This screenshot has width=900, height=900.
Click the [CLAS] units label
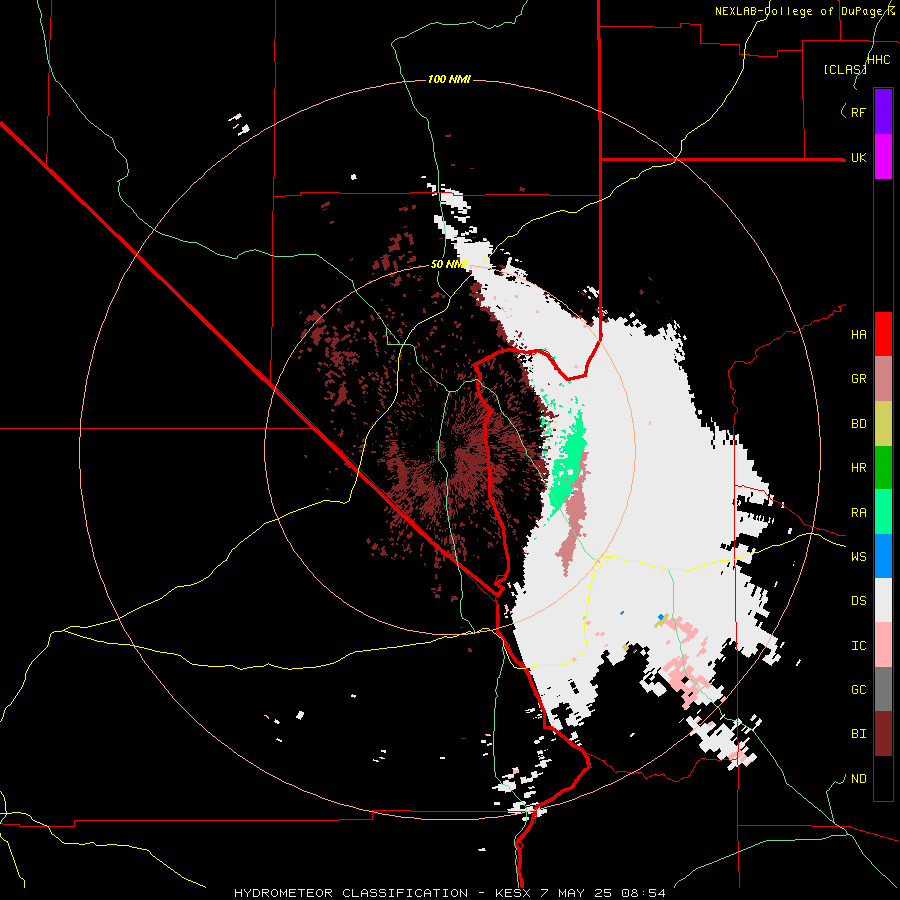coord(845,70)
